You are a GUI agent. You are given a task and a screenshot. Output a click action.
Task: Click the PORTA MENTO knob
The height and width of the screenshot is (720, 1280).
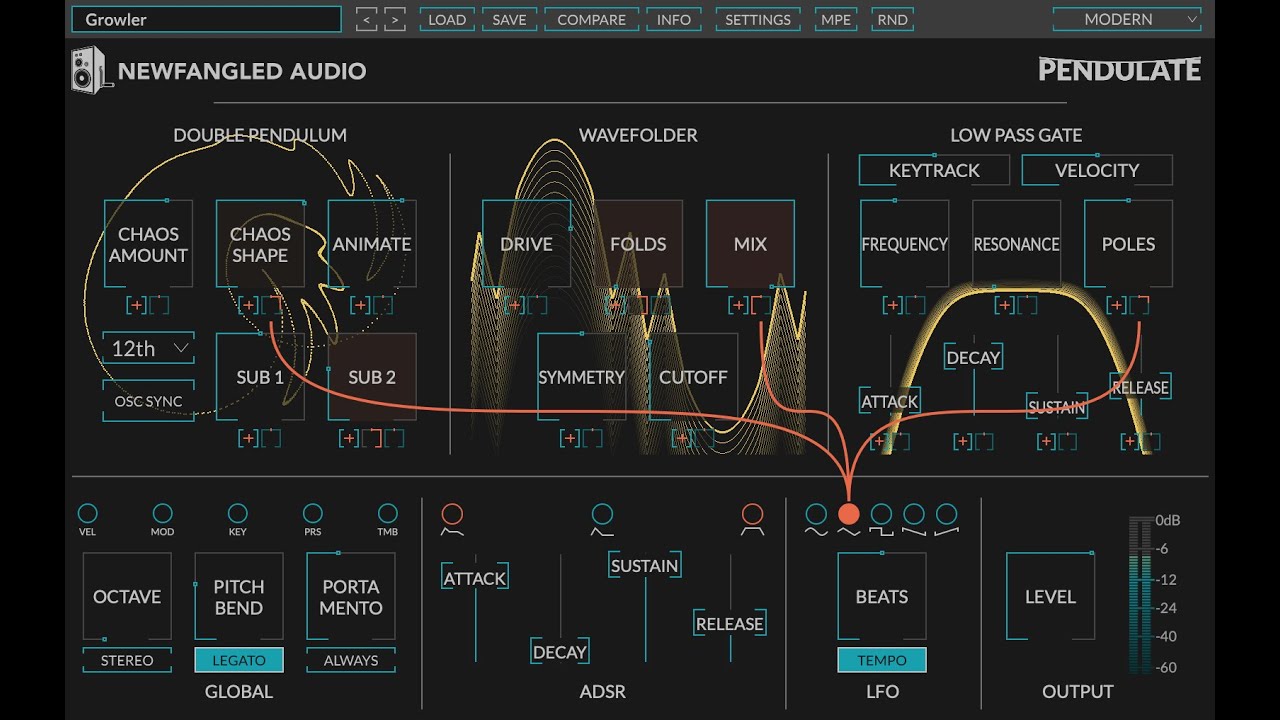tap(351, 596)
